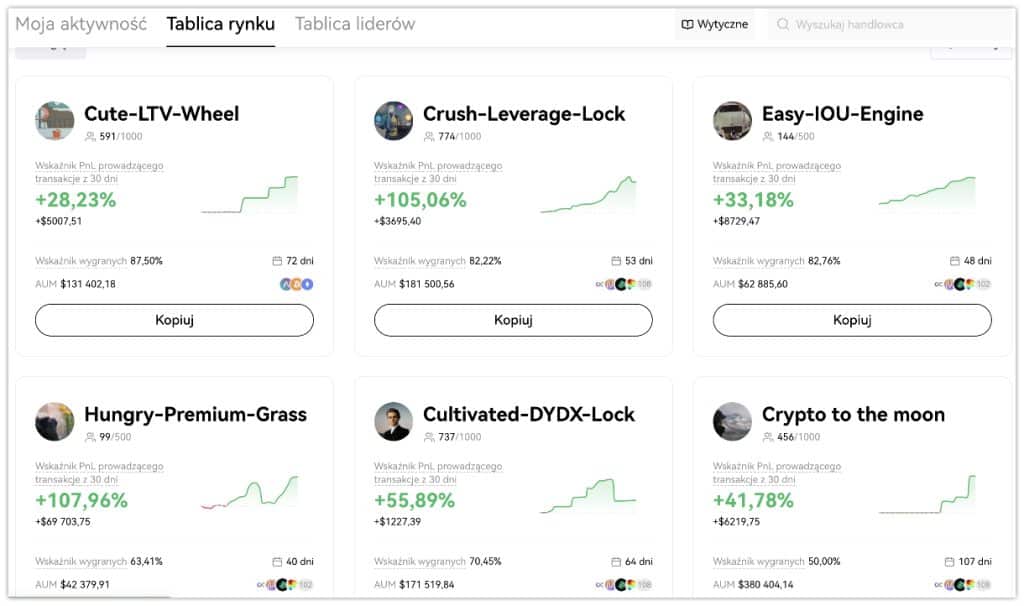Click Kopiuj on Crush-Leverage-Lock
Screen dimensions: 1024x606
pos(513,320)
